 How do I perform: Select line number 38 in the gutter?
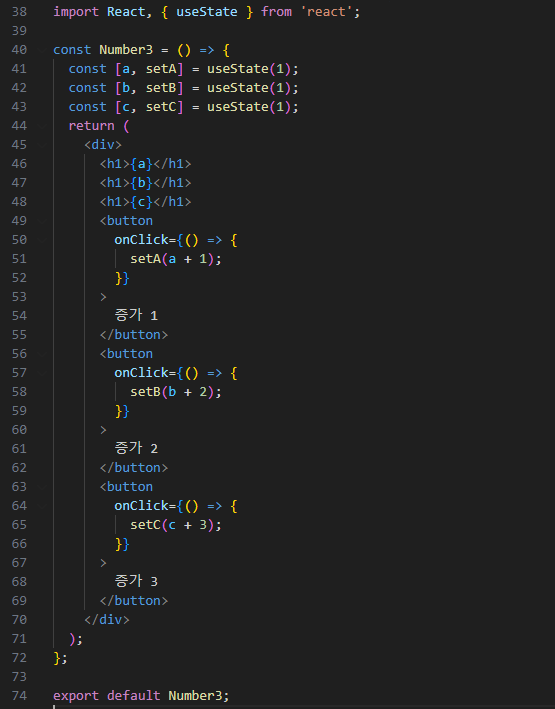19,12
